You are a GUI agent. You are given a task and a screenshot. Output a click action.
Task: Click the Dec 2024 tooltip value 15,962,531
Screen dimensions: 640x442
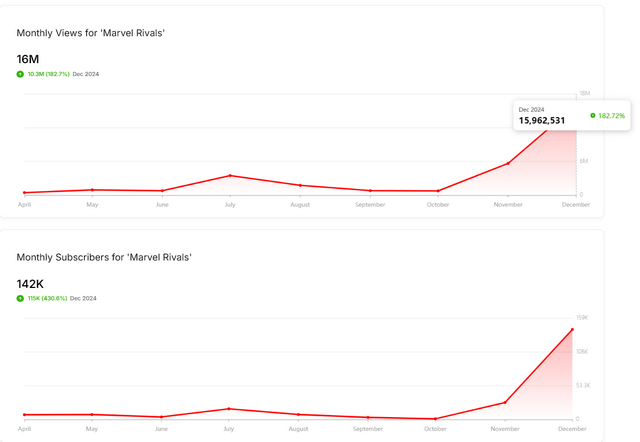(542, 120)
